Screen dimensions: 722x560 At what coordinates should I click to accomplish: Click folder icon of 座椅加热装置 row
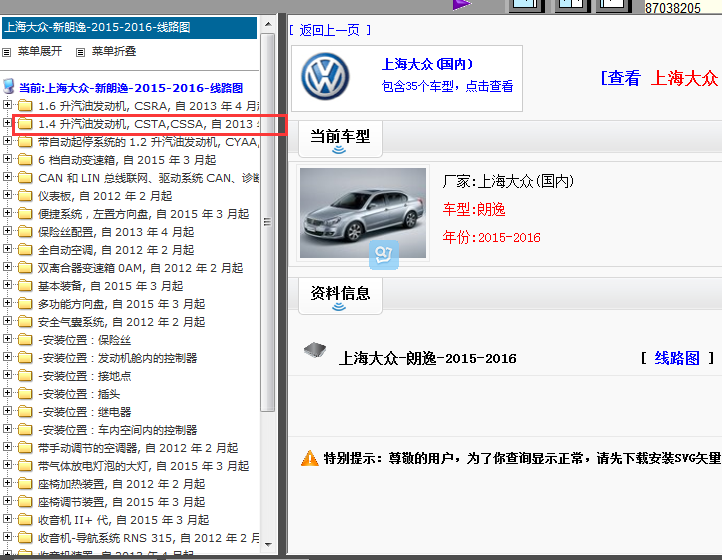point(25,484)
